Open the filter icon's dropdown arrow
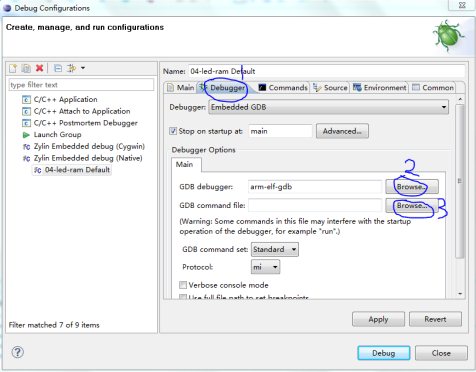This screenshot has height=372, width=476. coord(83,68)
